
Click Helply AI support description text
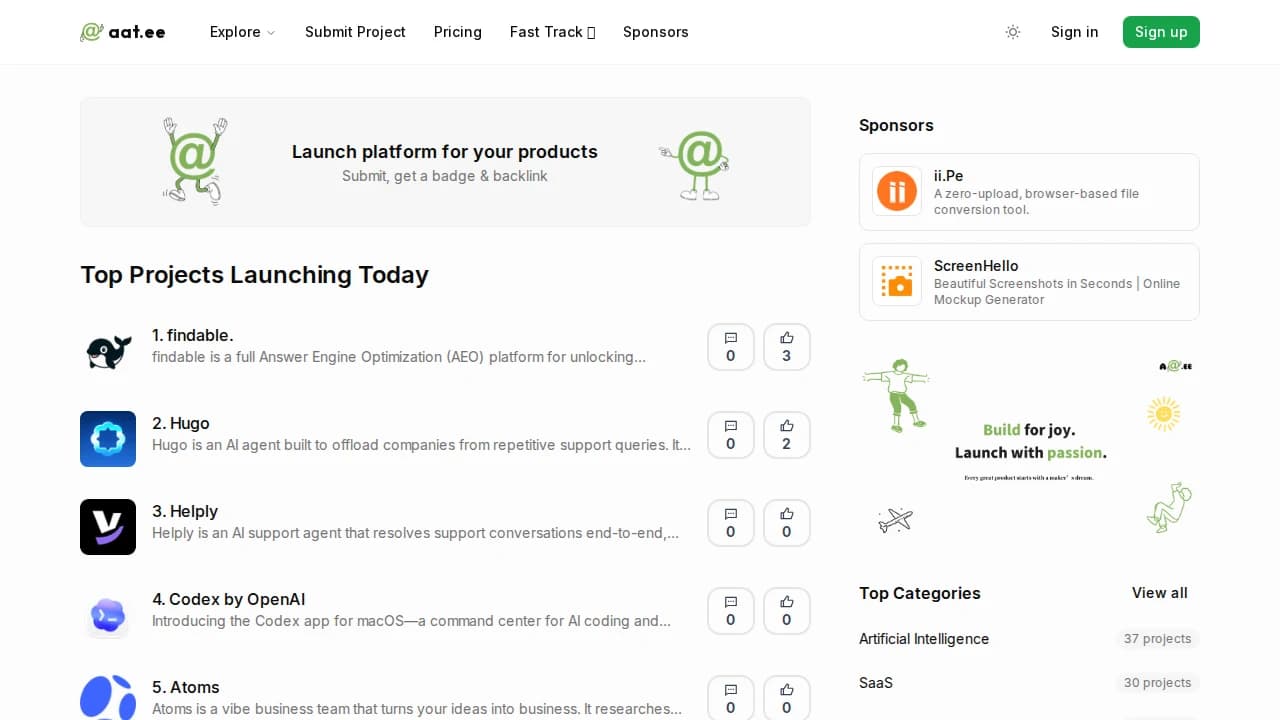pos(415,533)
